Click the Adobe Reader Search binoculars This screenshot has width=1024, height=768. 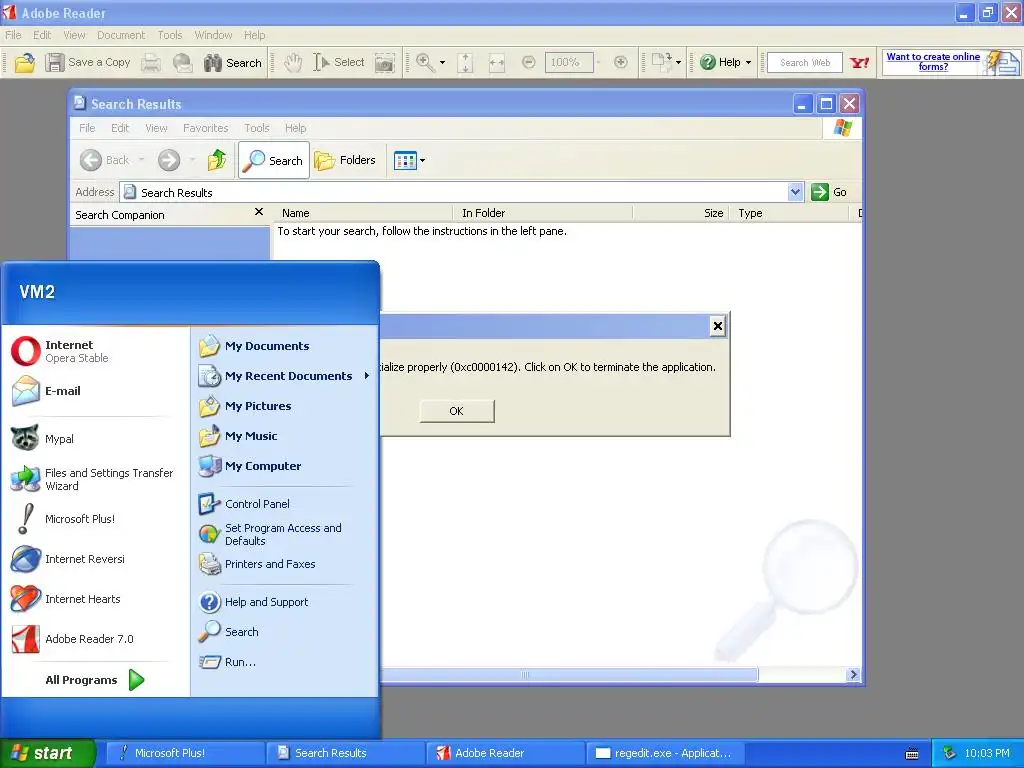232,63
